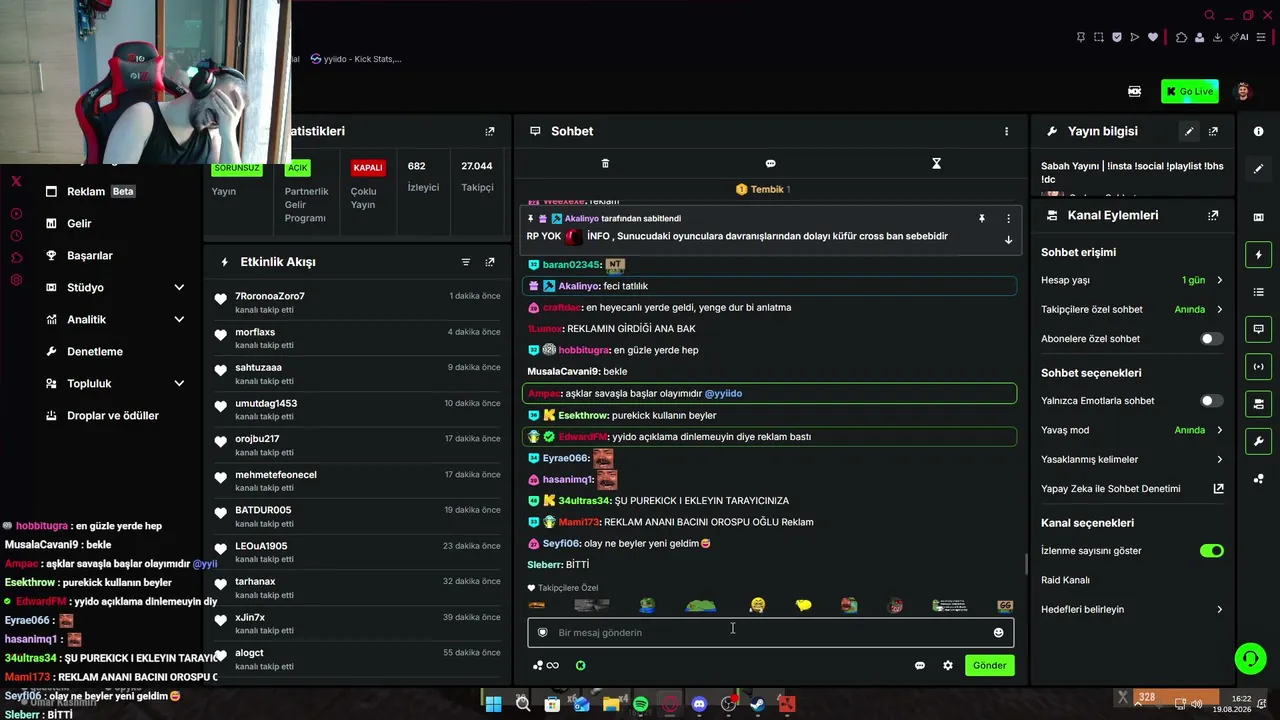Open Hesap yaşı setting chevron
Viewport: 1280px width, 720px height.
[1219, 280]
